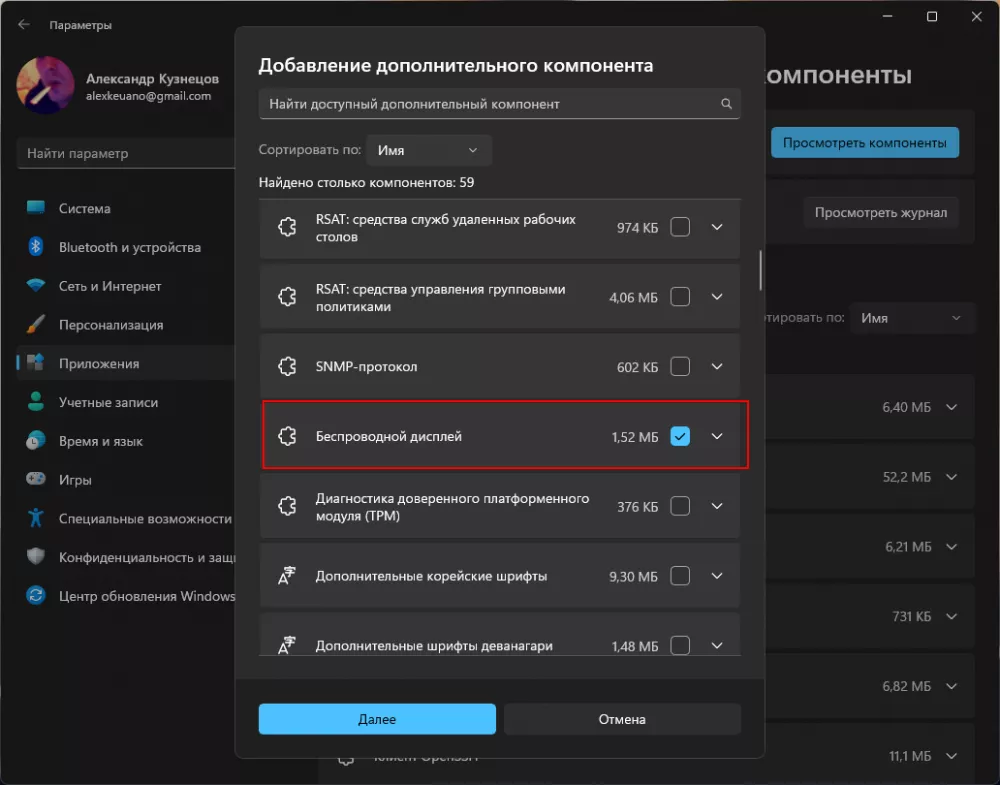Click the component list scrollbar thumb

(761, 270)
